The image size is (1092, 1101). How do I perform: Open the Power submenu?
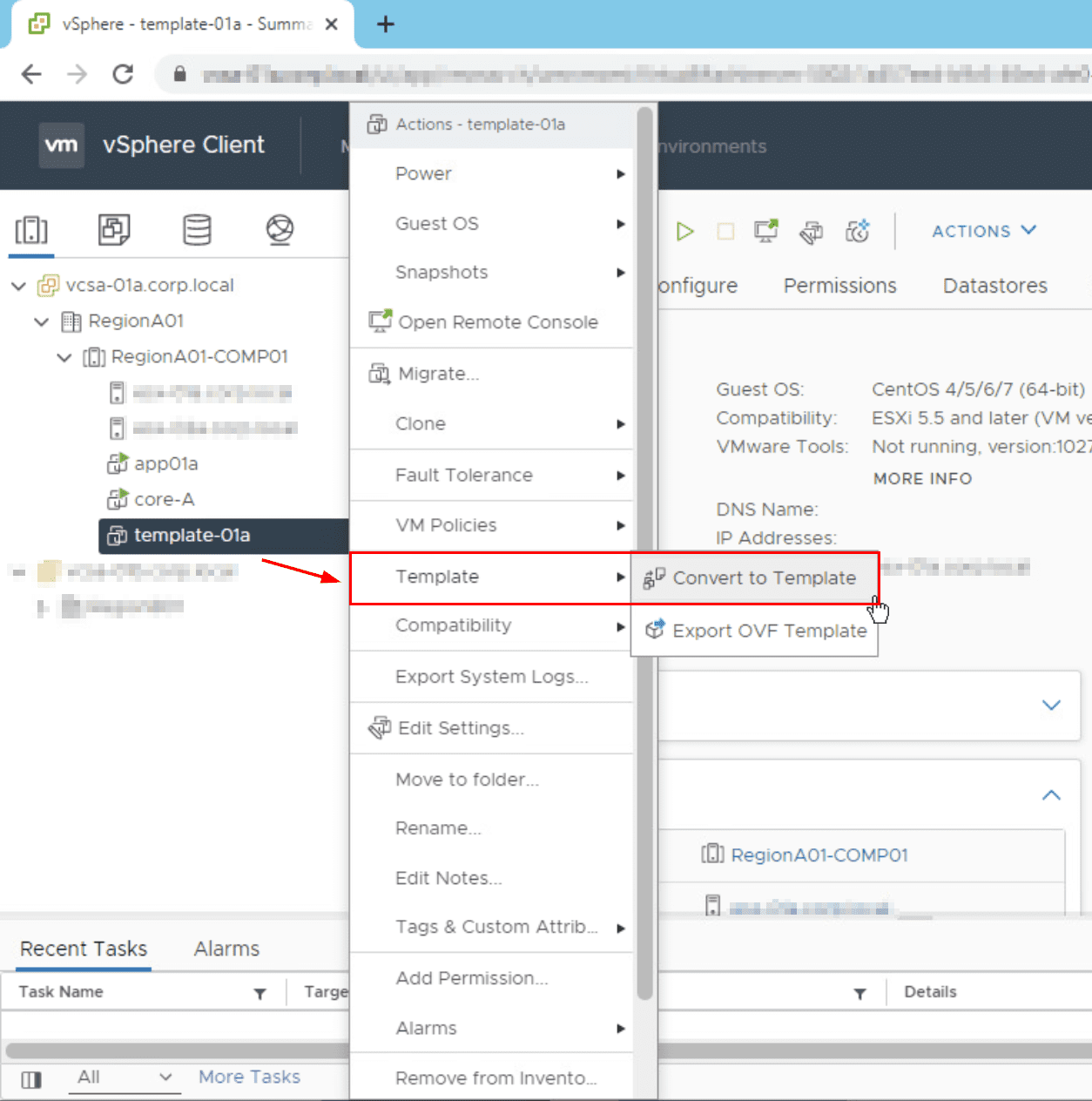coord(491,173)
